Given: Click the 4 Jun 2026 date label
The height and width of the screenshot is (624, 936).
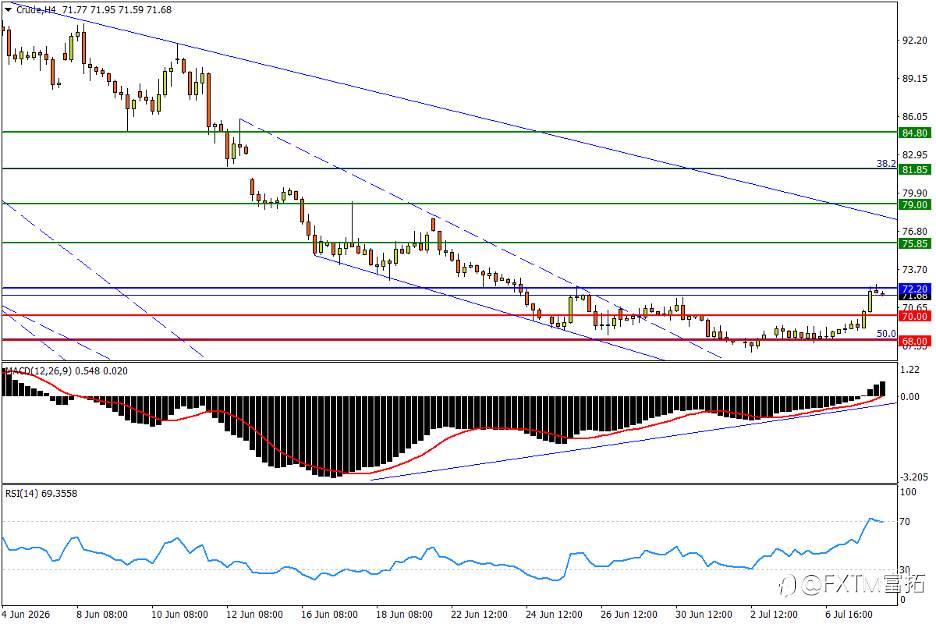Looking at the screenshot, I should pos(26,614).
